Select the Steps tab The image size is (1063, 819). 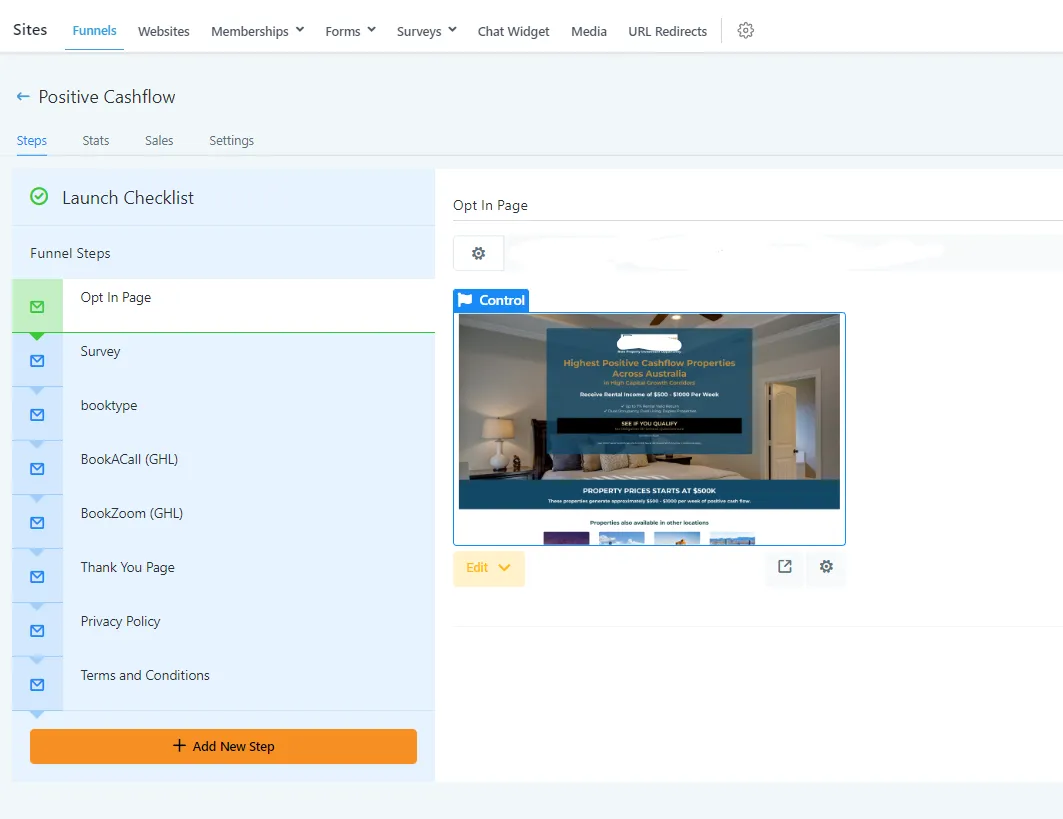click(x=32, y=140)
